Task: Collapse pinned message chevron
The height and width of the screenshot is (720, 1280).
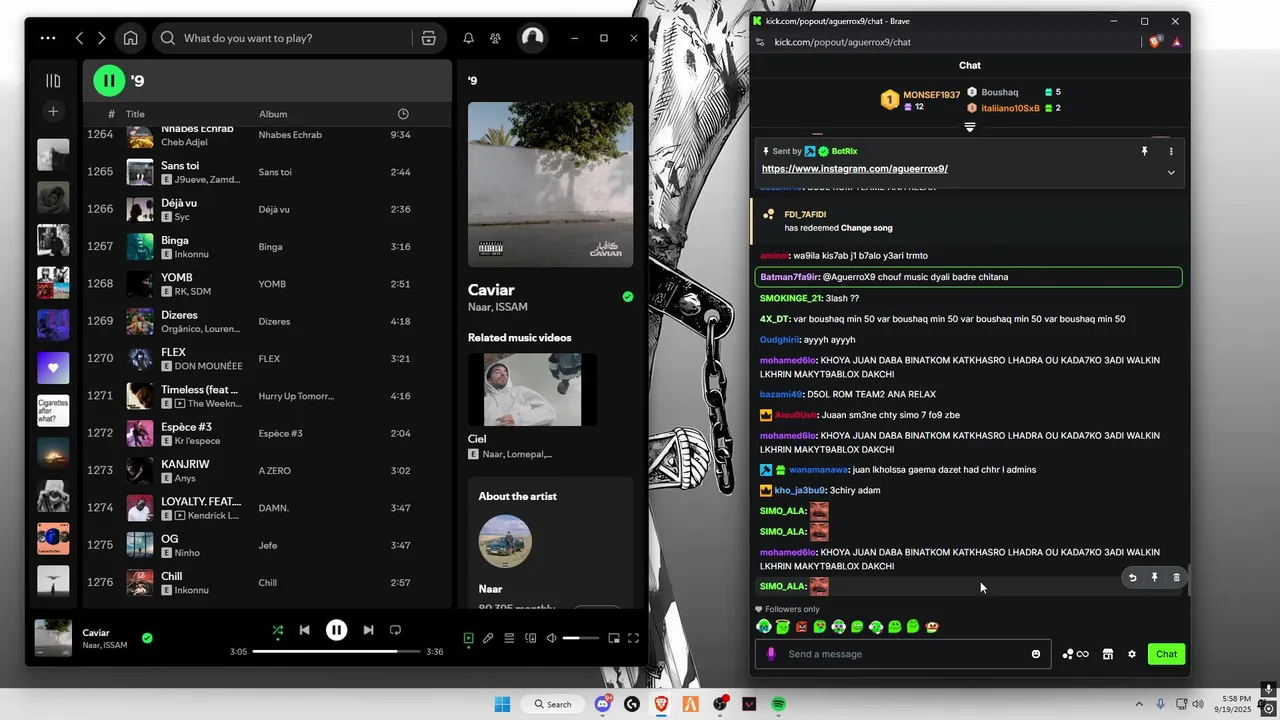Action: [x=1171, y=172]
